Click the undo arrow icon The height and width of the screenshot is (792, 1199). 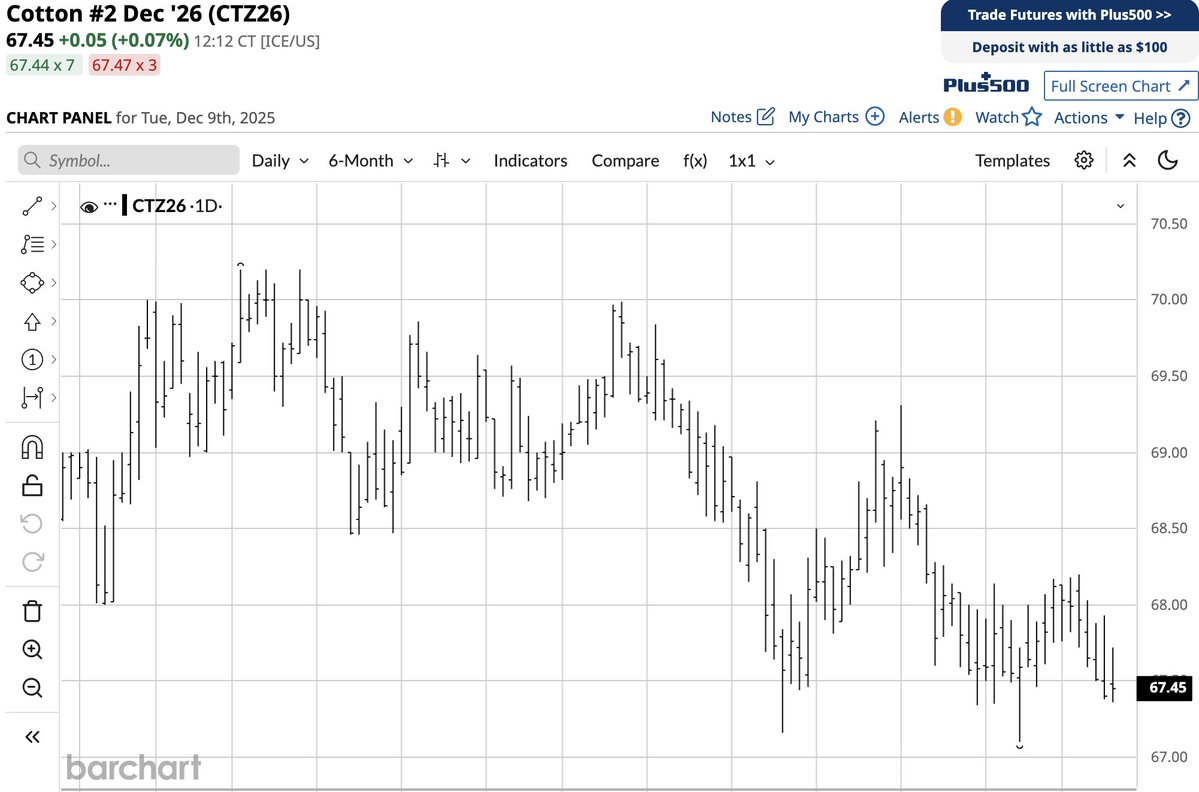point(32,524)
